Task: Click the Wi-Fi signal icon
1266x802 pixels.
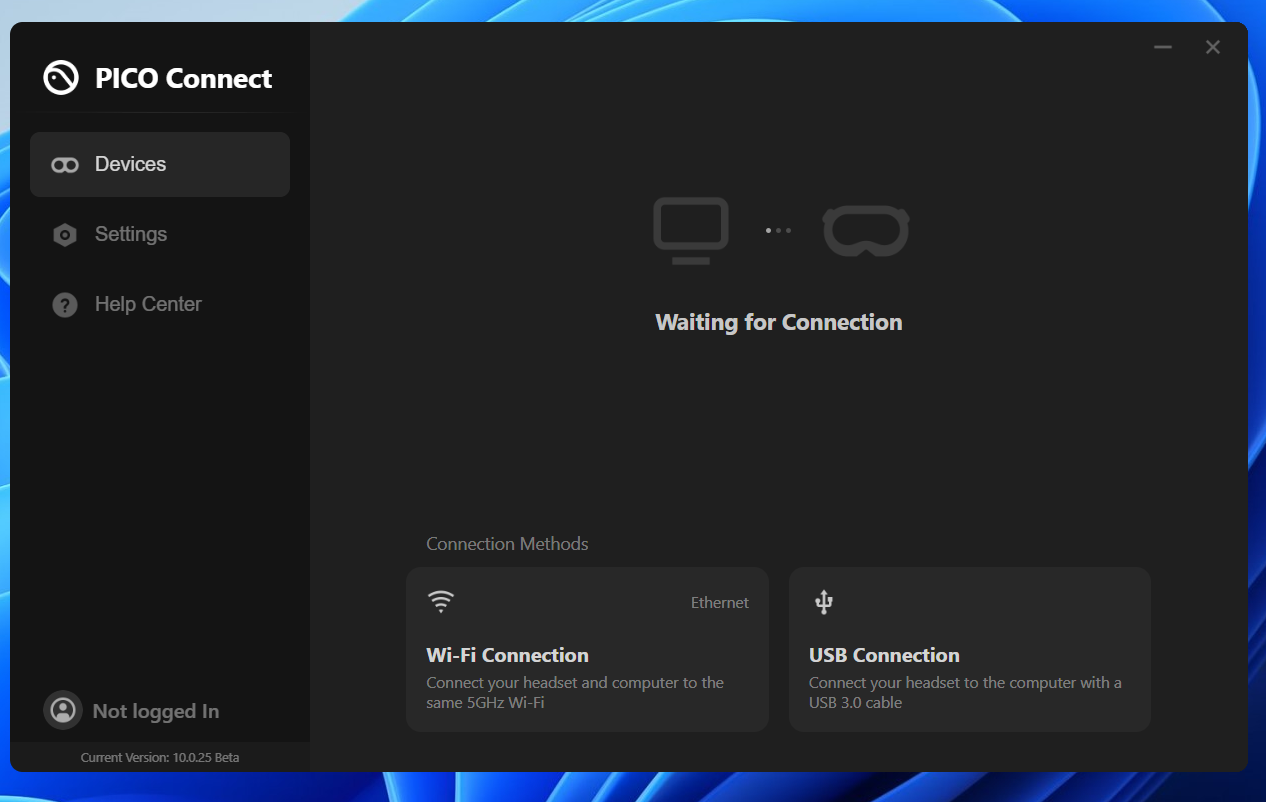Action: click(441, 601)
